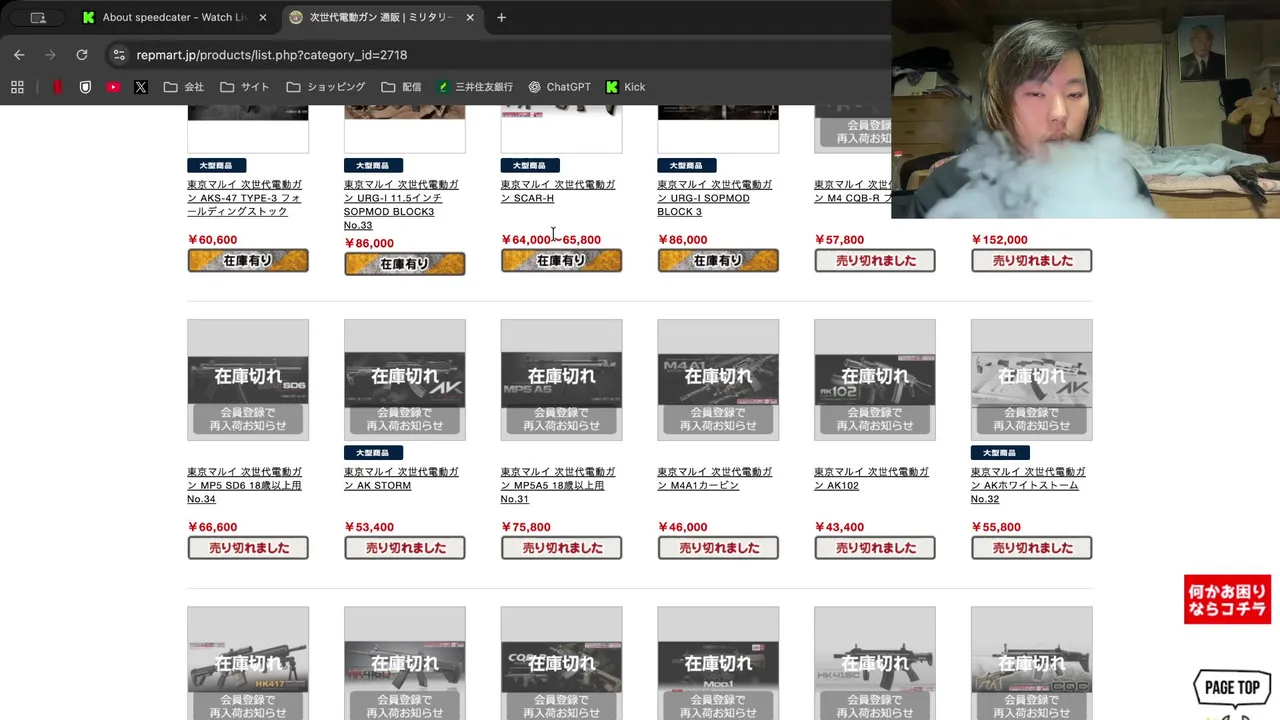Open the apps grid in bookmarks bar
This screenshot has height=720, width=1280.
click(x=17, y=87)
